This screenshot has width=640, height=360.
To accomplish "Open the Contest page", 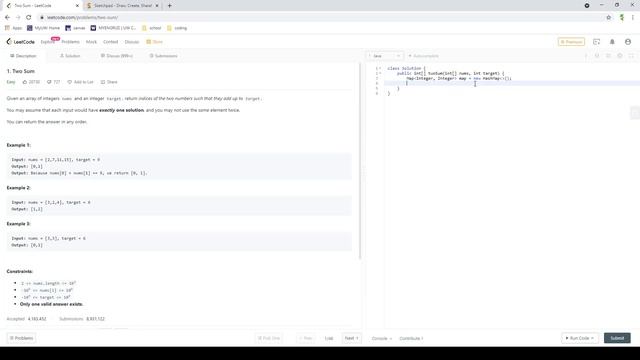I will point(110,42).
